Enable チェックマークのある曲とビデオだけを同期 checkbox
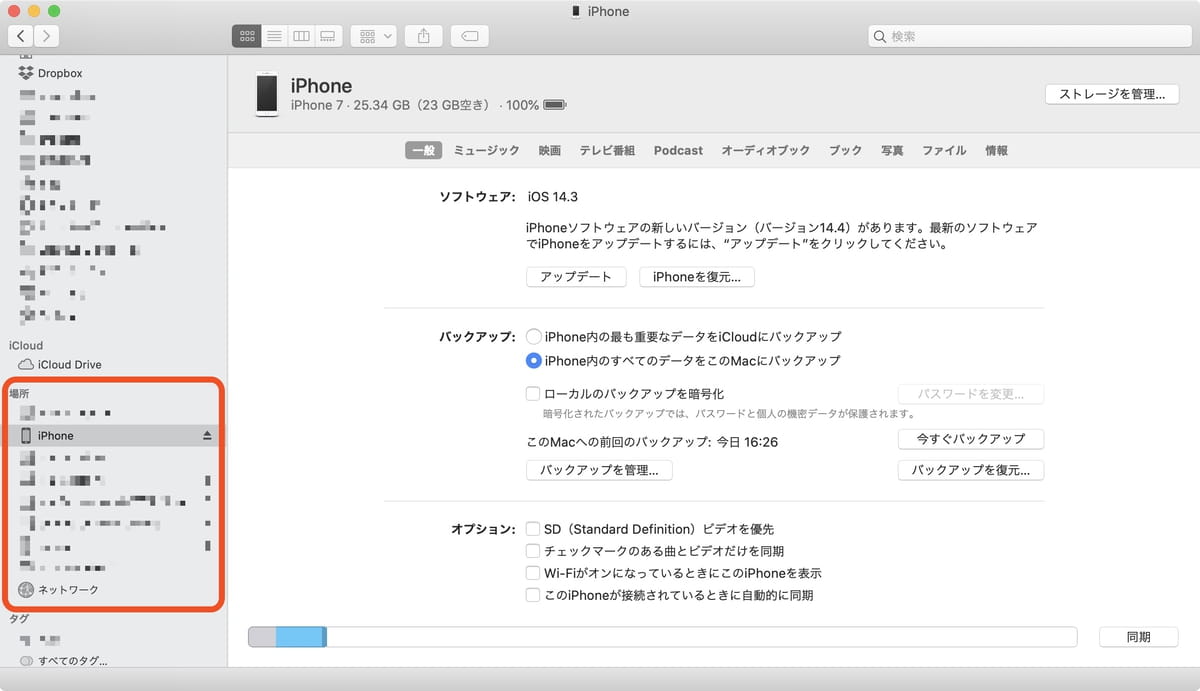The image size is (1200, 691). pos(534,551)
